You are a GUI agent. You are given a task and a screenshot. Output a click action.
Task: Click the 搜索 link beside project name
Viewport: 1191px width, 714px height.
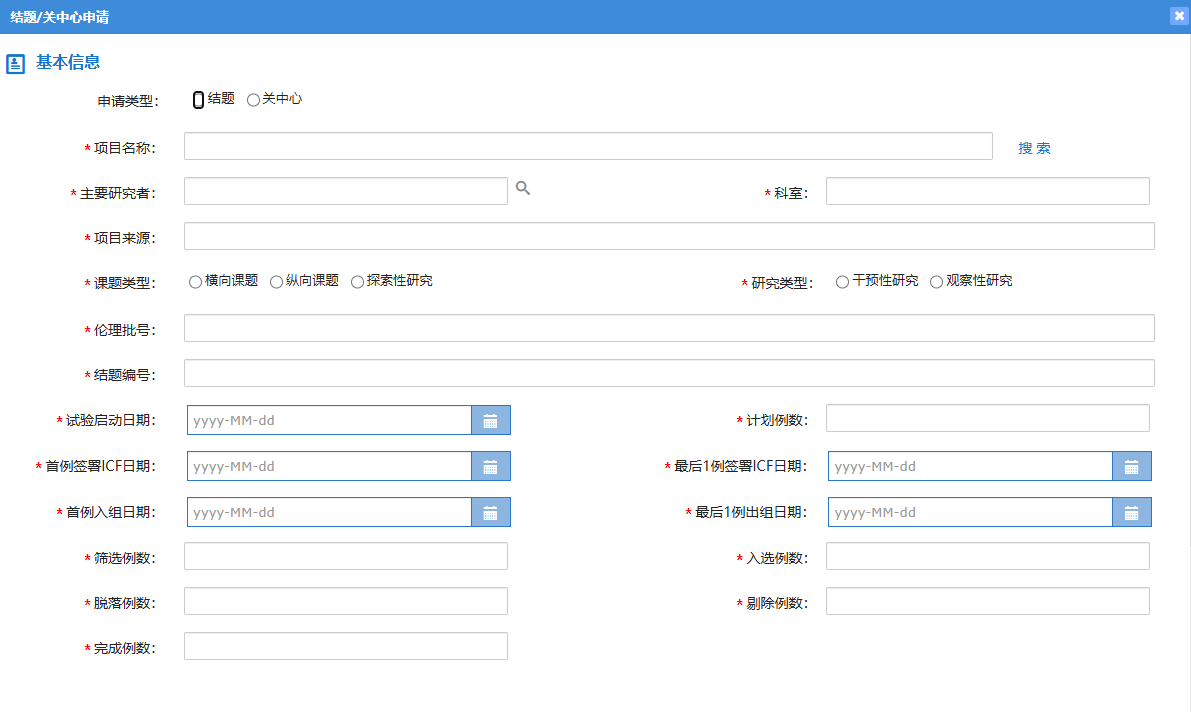(x=1034, y=148)
